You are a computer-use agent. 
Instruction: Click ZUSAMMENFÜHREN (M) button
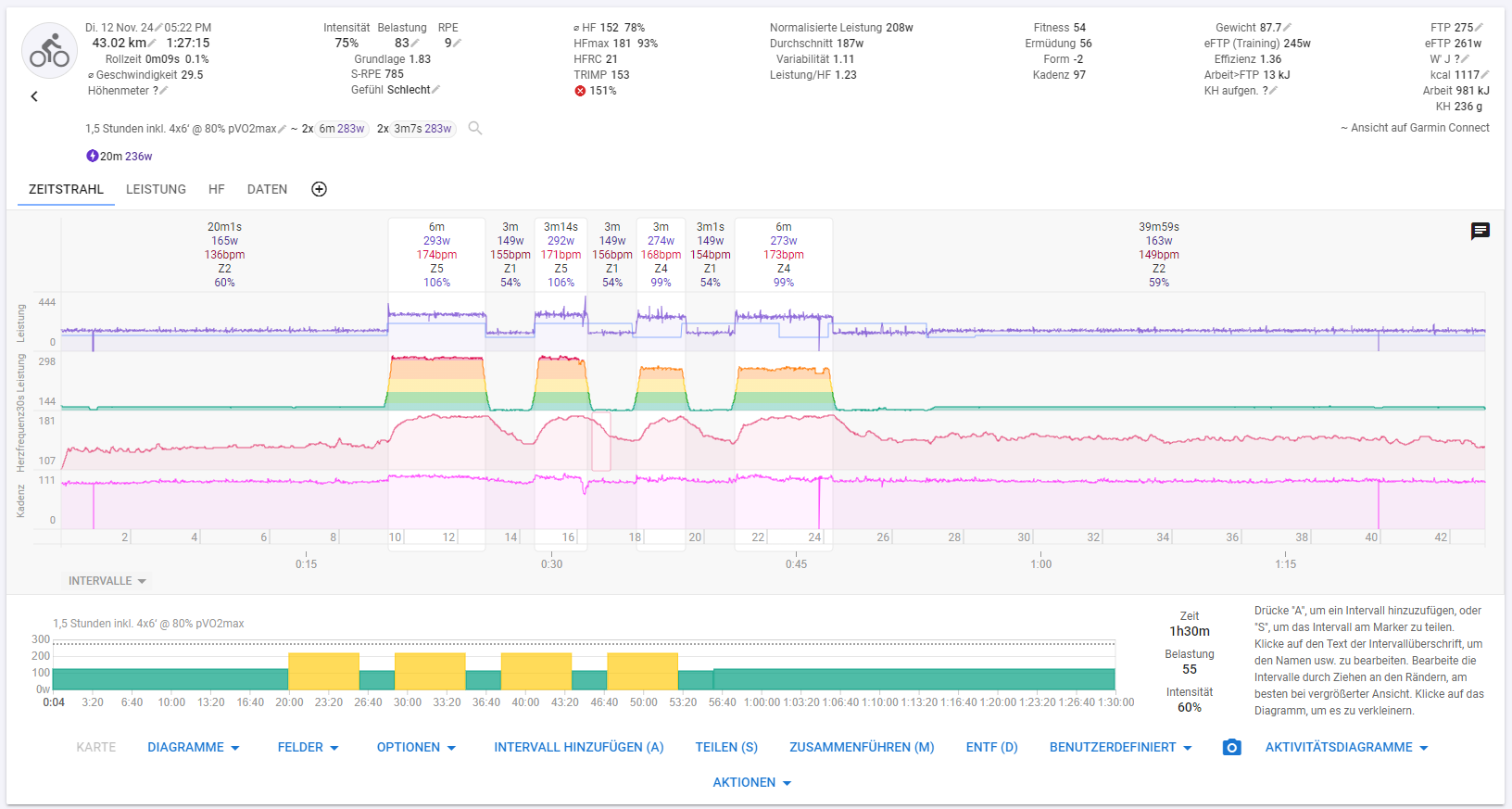click(861, 747)
